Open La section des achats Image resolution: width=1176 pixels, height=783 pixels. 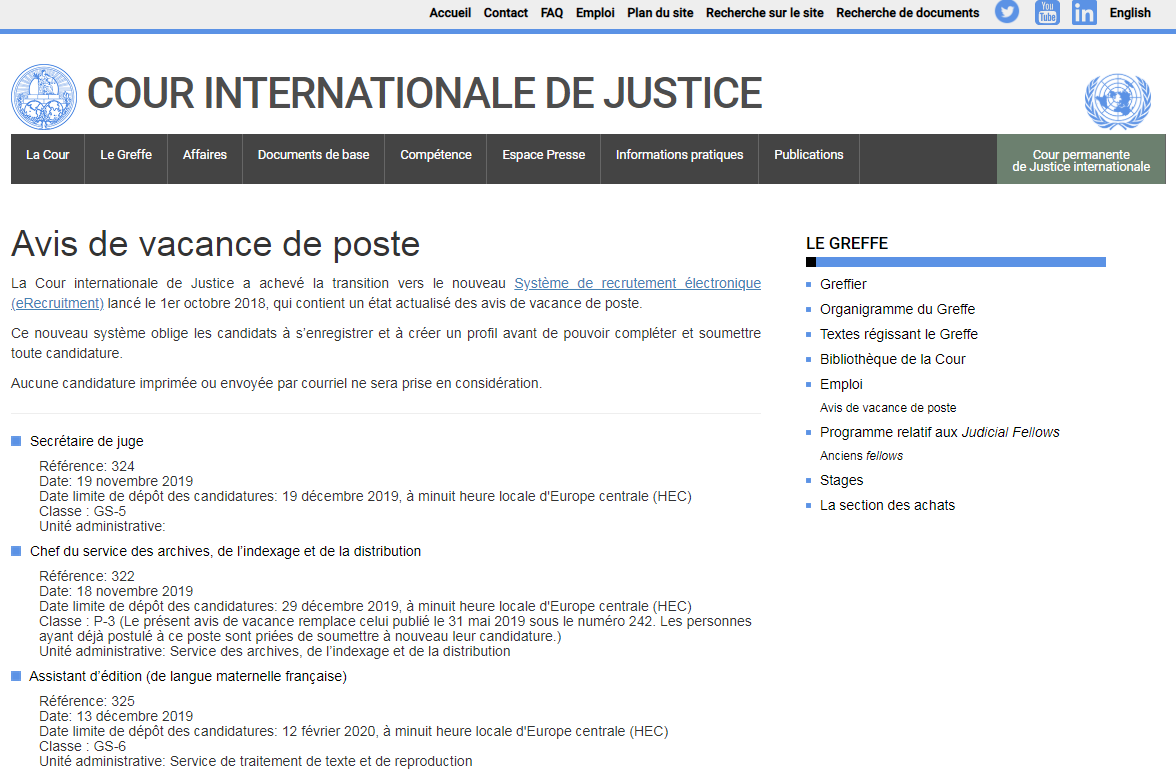pyautogui.click(x=887, y=506)
